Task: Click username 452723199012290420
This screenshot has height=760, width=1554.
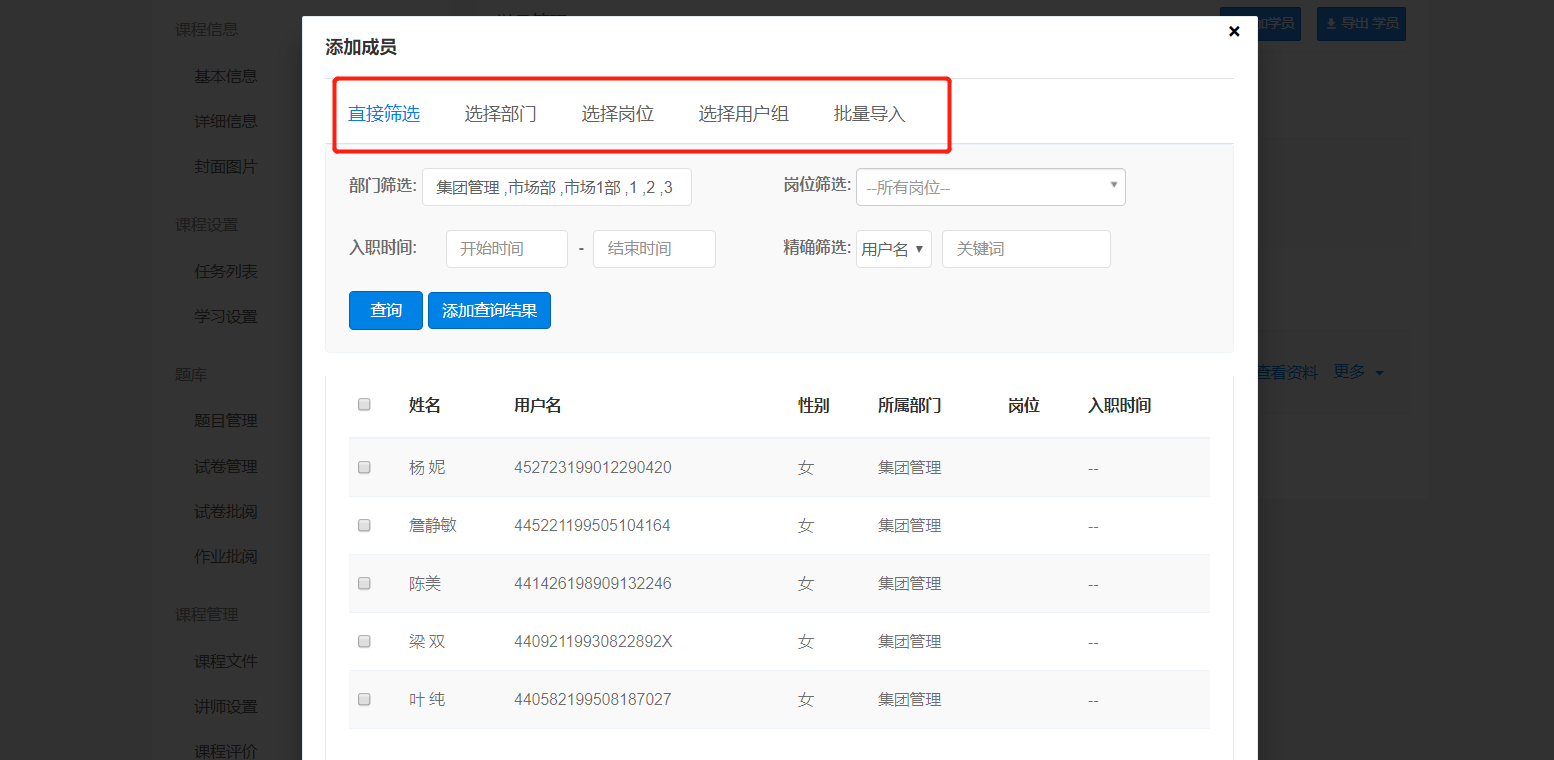Action: click(x=593, y=467)
